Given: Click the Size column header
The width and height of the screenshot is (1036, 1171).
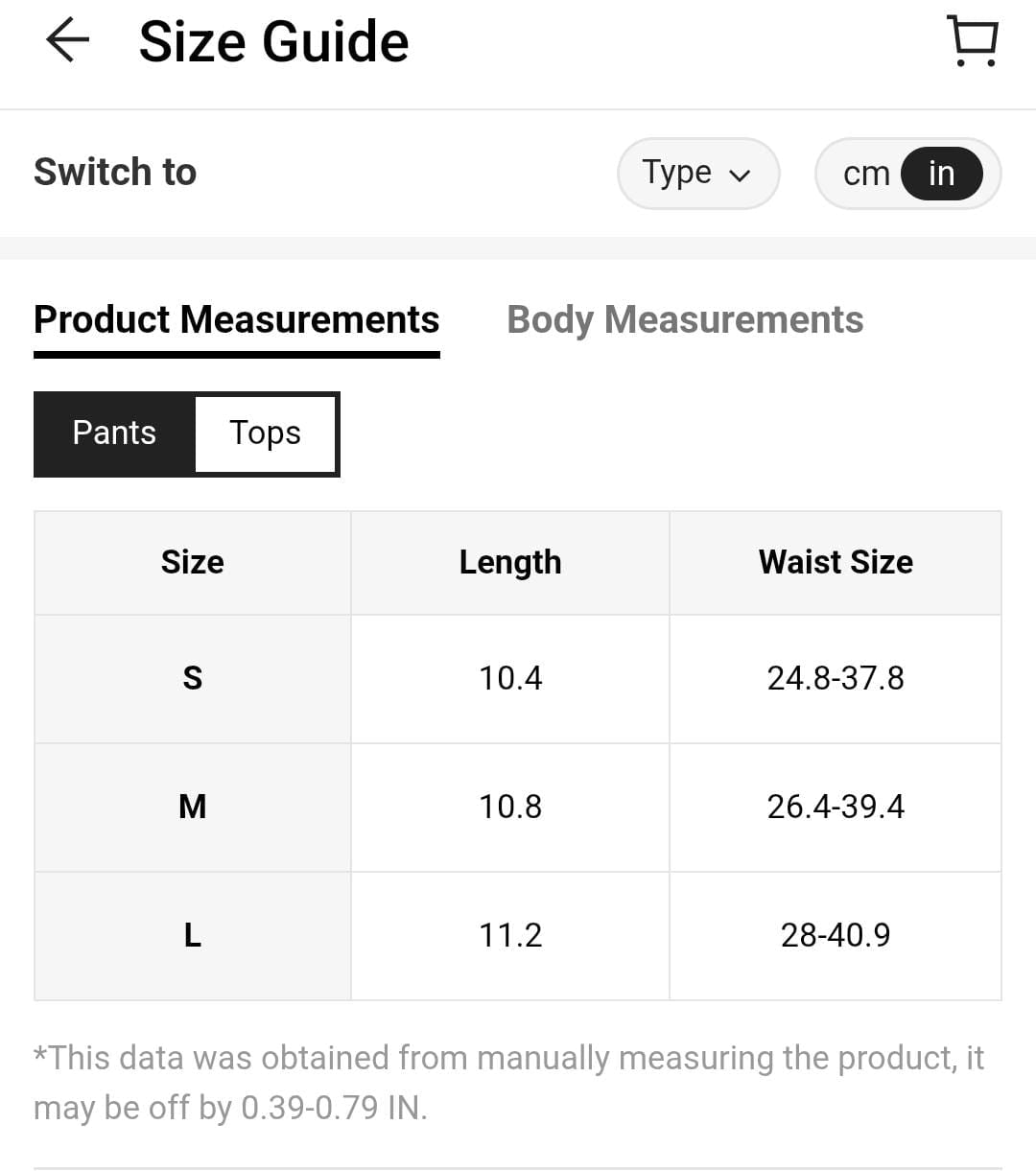Looking at the screenshot, I should point(192,562).
